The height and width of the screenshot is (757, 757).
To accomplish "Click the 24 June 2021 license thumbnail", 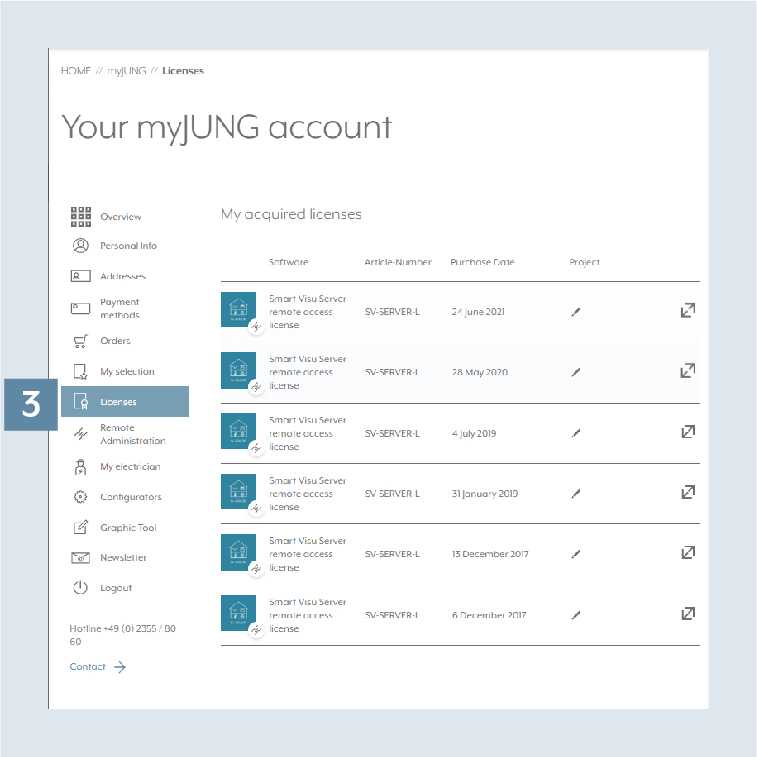I will 238,309.
